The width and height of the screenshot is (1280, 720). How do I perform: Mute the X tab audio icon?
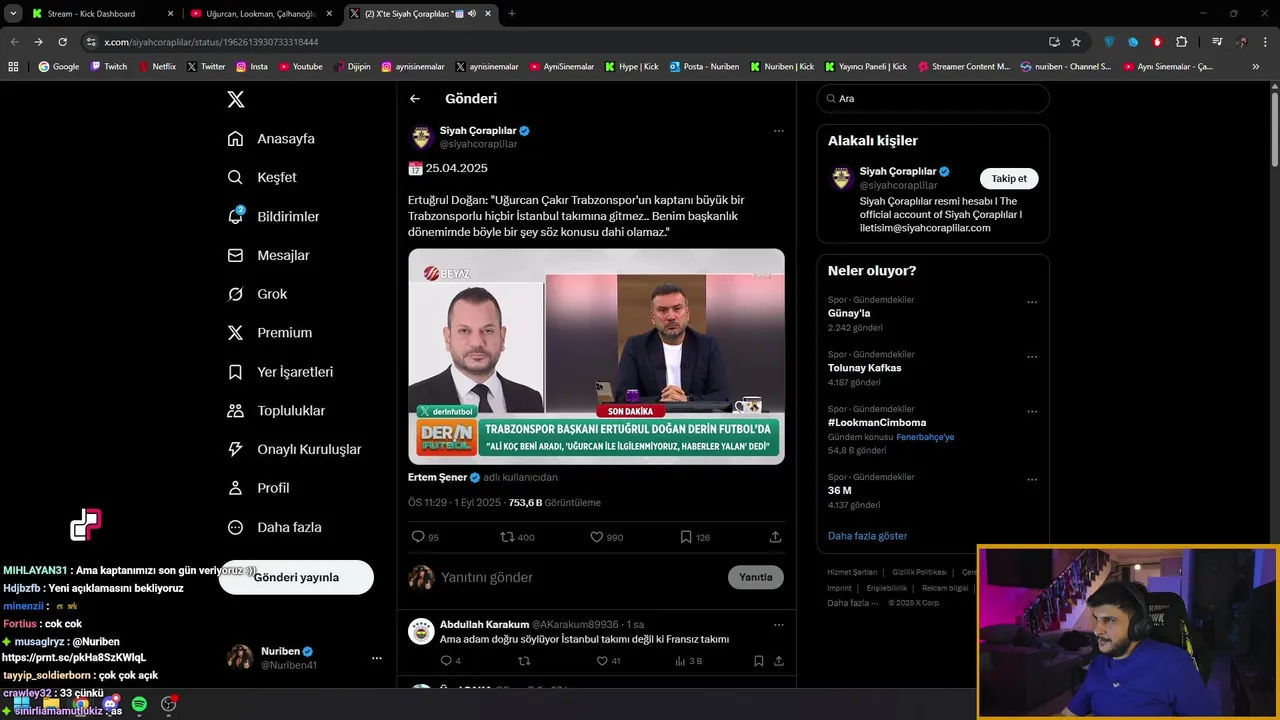coord(471,14)
